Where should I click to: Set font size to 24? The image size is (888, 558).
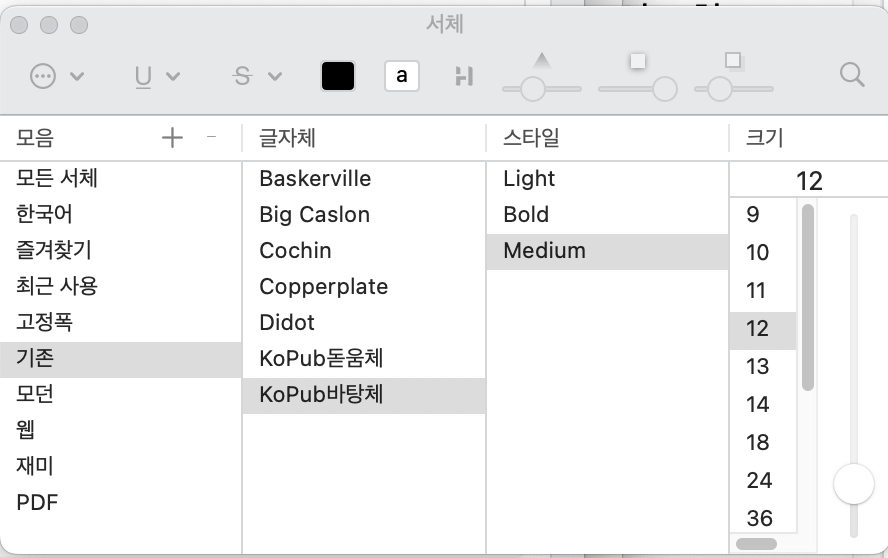(763, 480)
